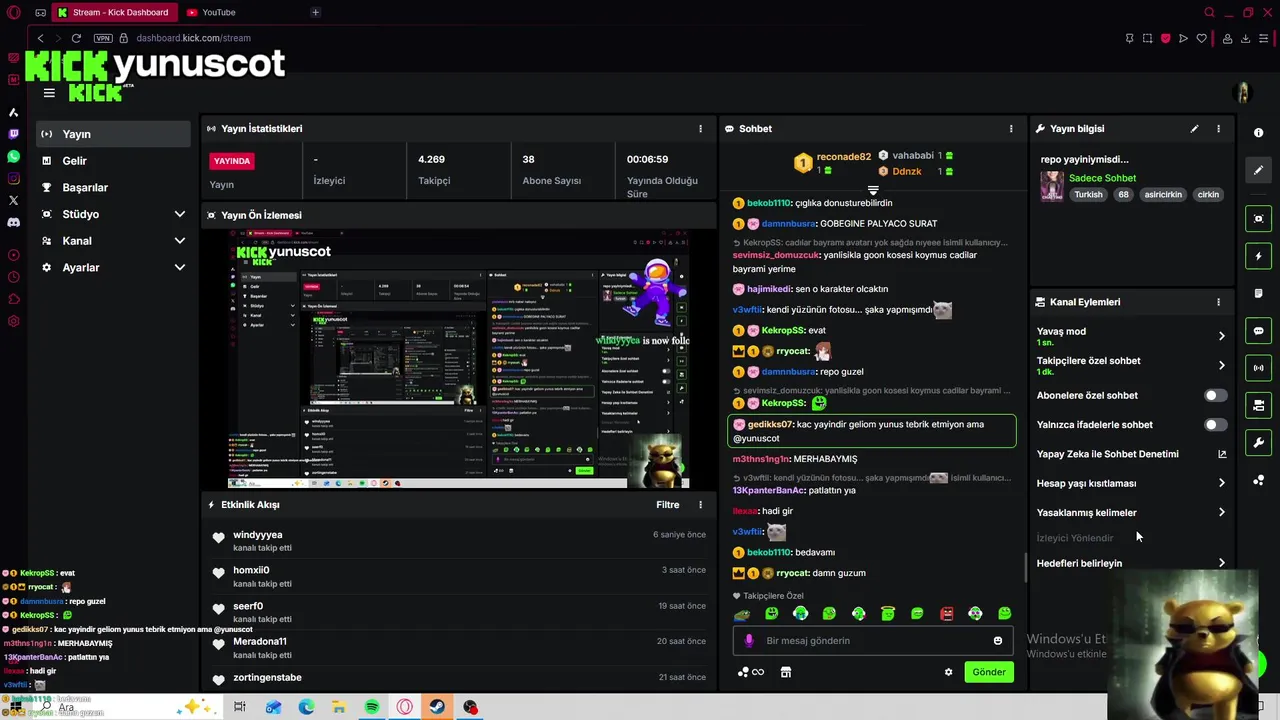Toggle stream stats broadcast icon in right toolbar
Image resolution: width=1280 pixels, height=720 pixels.
1258,368
